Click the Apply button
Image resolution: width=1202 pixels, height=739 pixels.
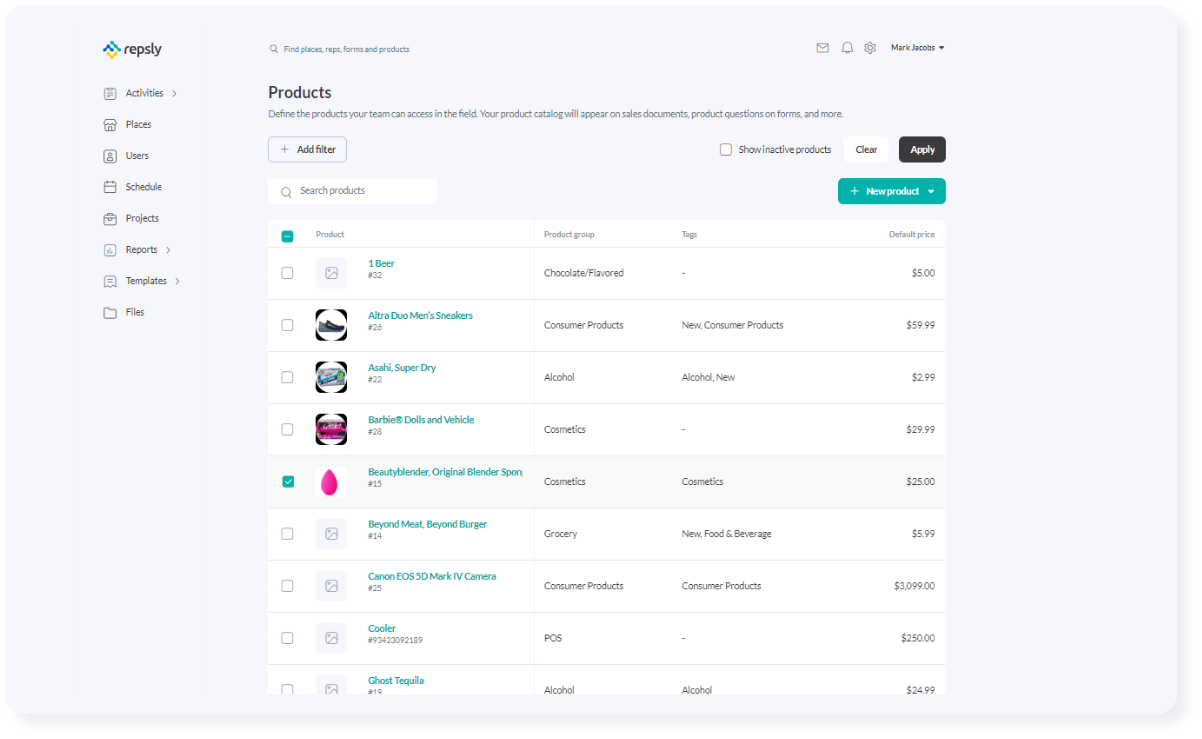coord(922,150)
